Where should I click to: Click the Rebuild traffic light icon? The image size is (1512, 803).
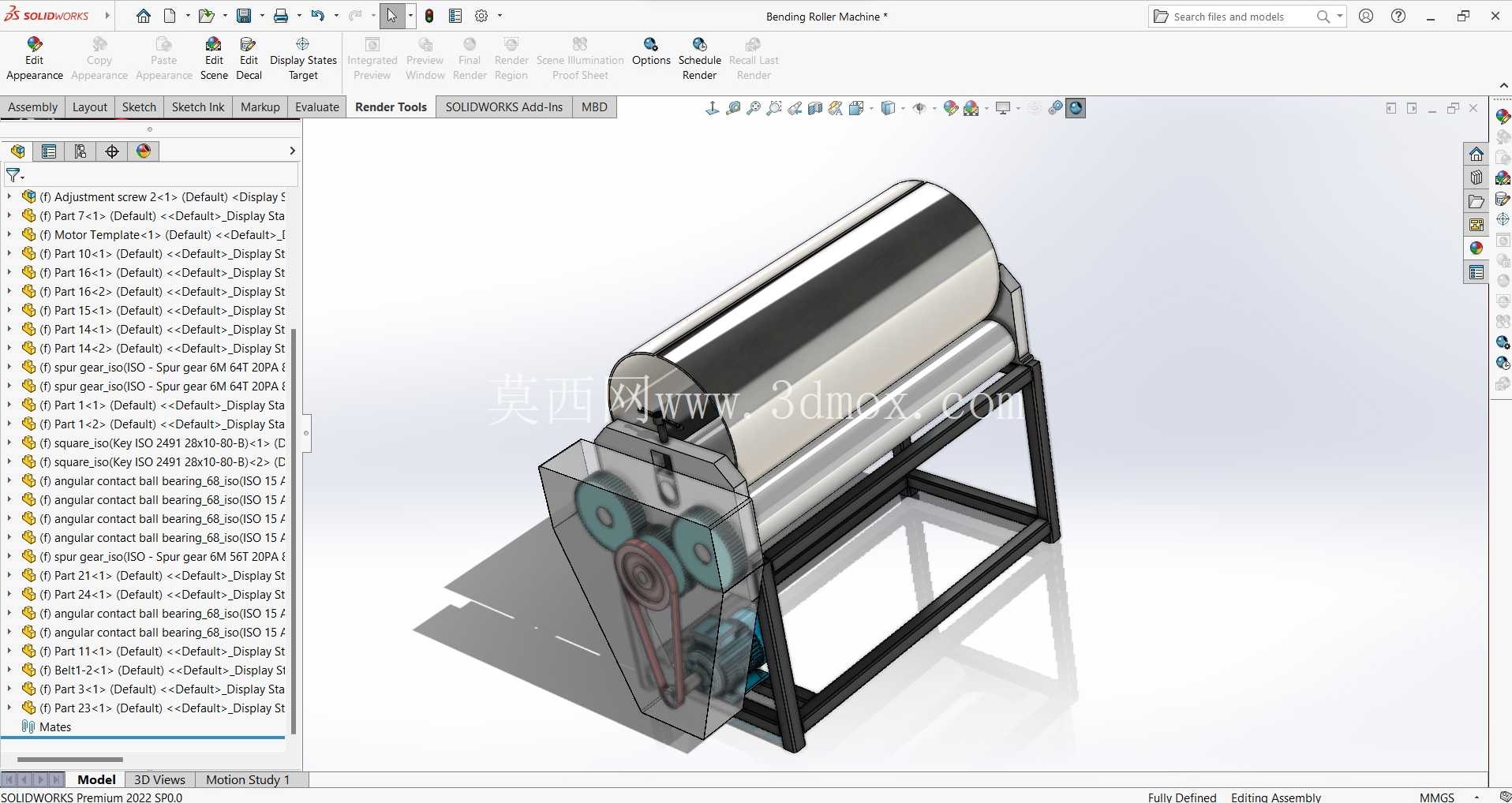click(x=429, y=16)
